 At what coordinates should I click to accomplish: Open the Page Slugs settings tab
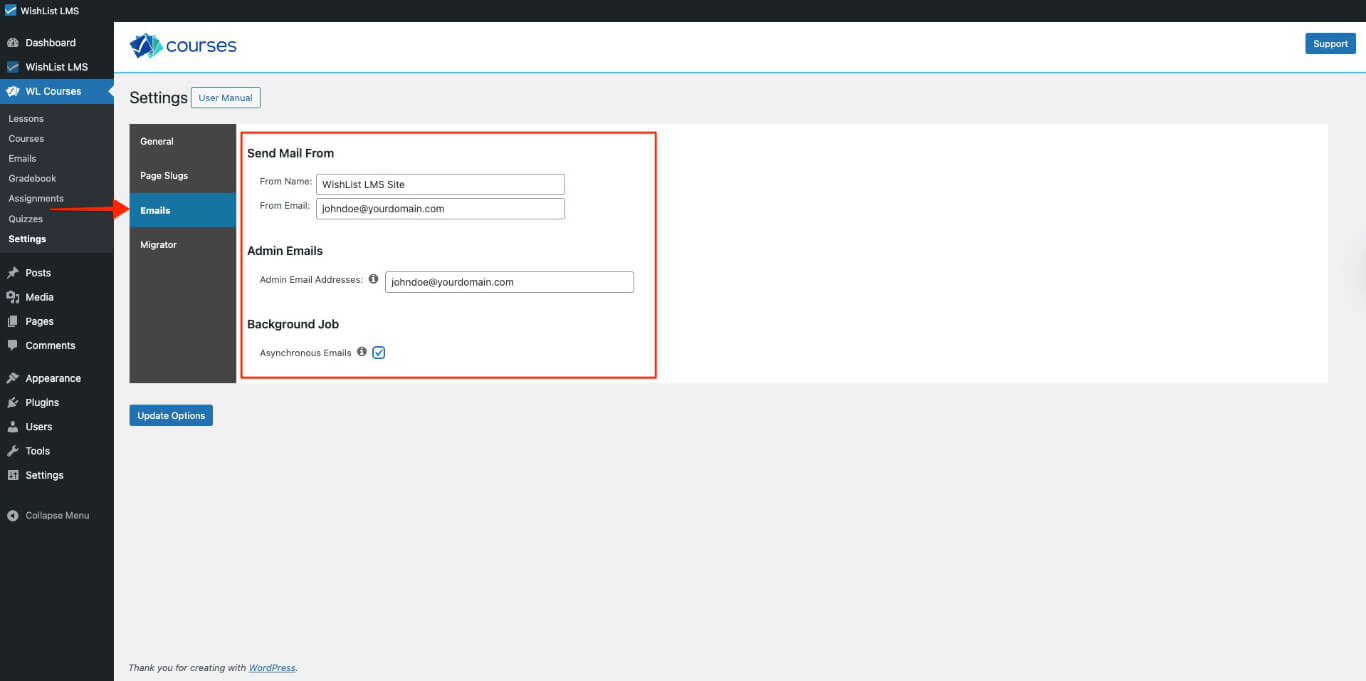point(165,175)
